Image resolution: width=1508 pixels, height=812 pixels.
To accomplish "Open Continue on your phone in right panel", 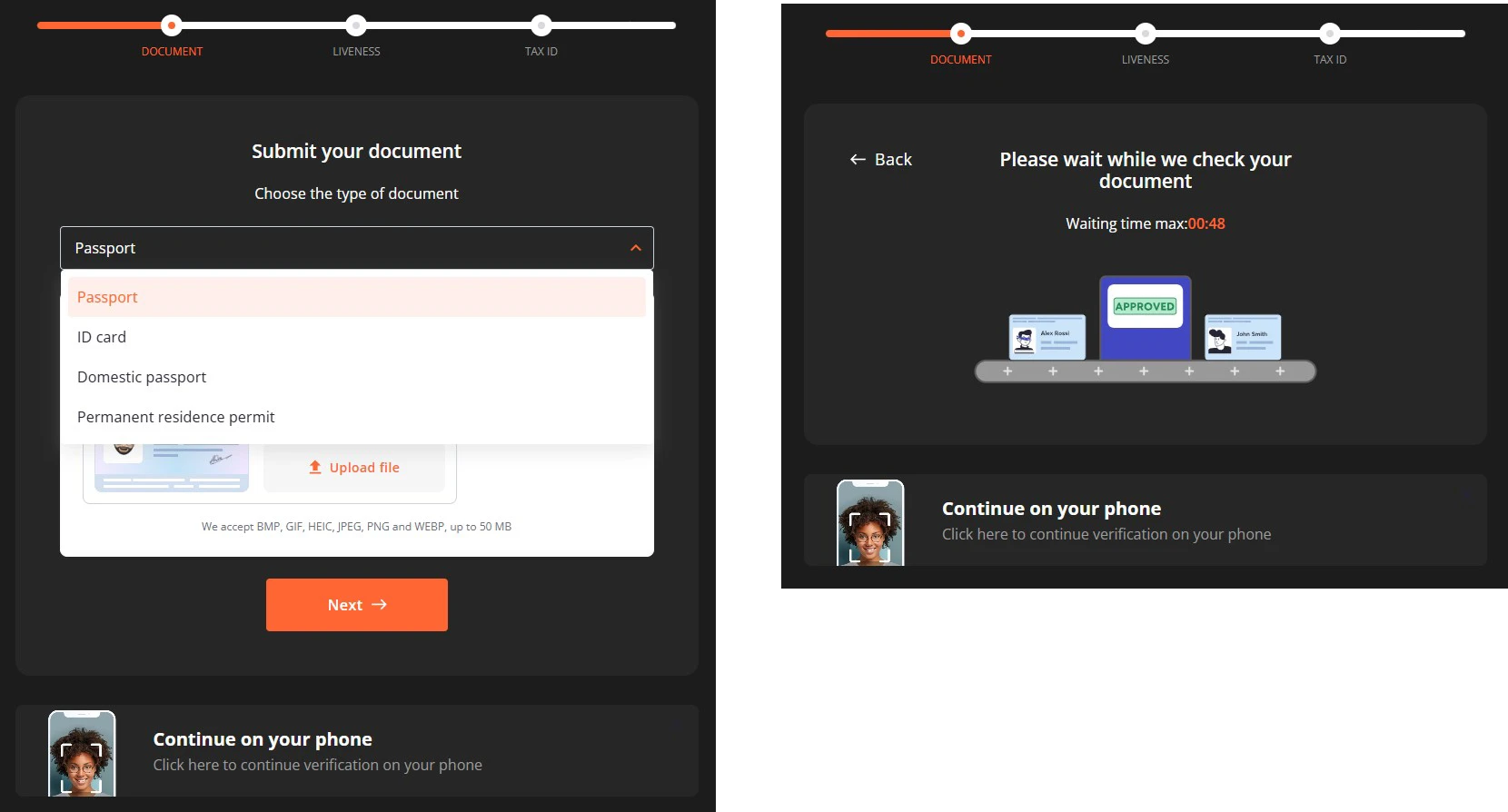I will (x=1106, y=520).
